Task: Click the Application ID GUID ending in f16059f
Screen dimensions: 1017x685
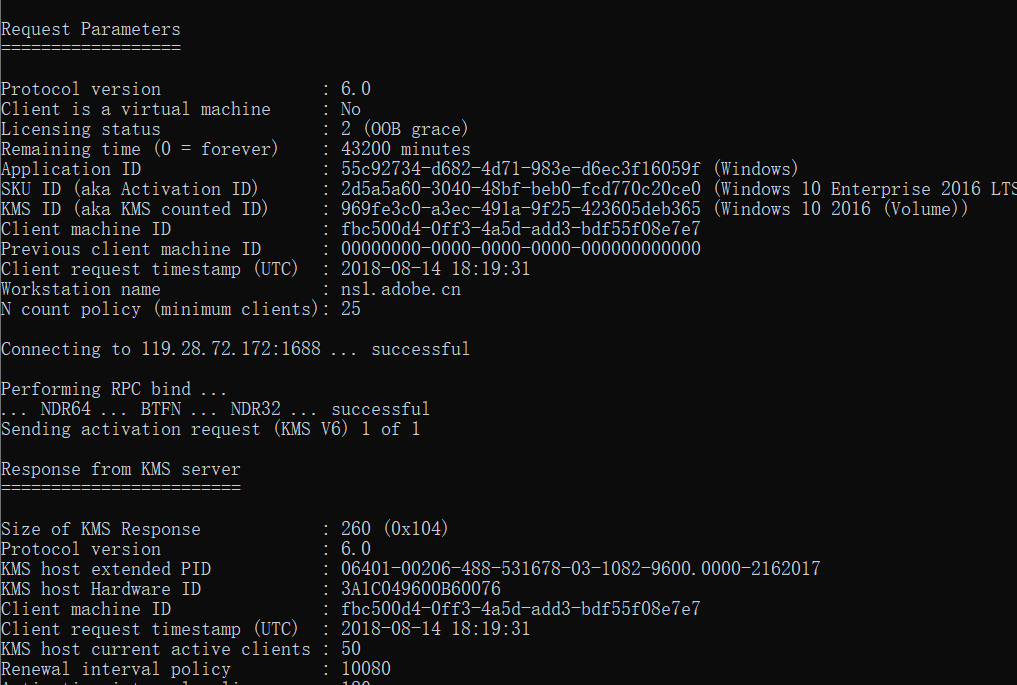Action: (x=521, y=169)
